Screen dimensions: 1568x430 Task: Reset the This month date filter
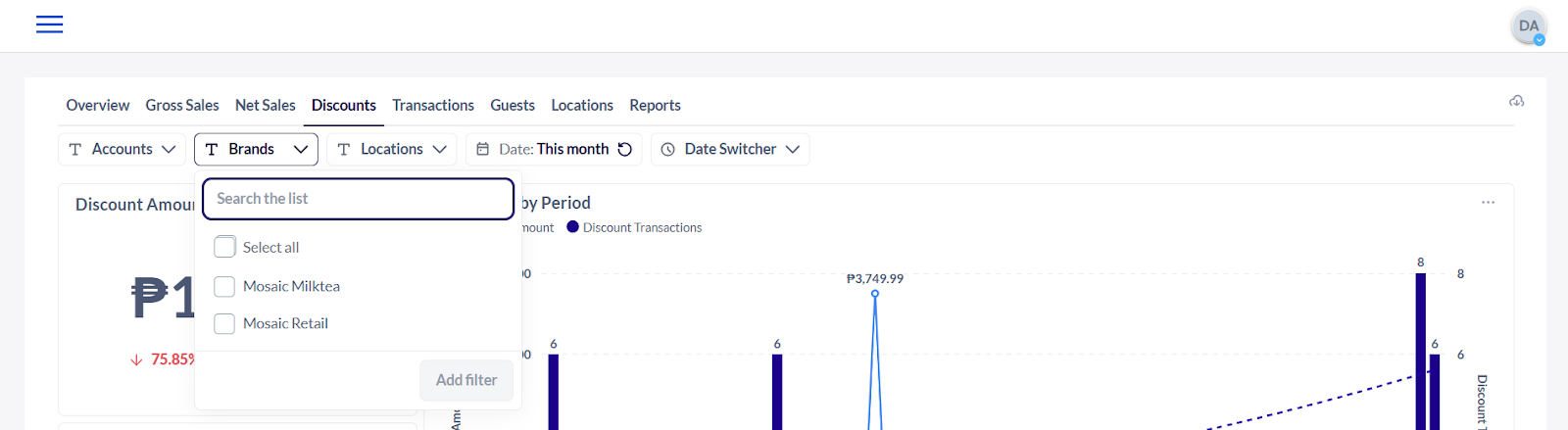pos(625,149)
